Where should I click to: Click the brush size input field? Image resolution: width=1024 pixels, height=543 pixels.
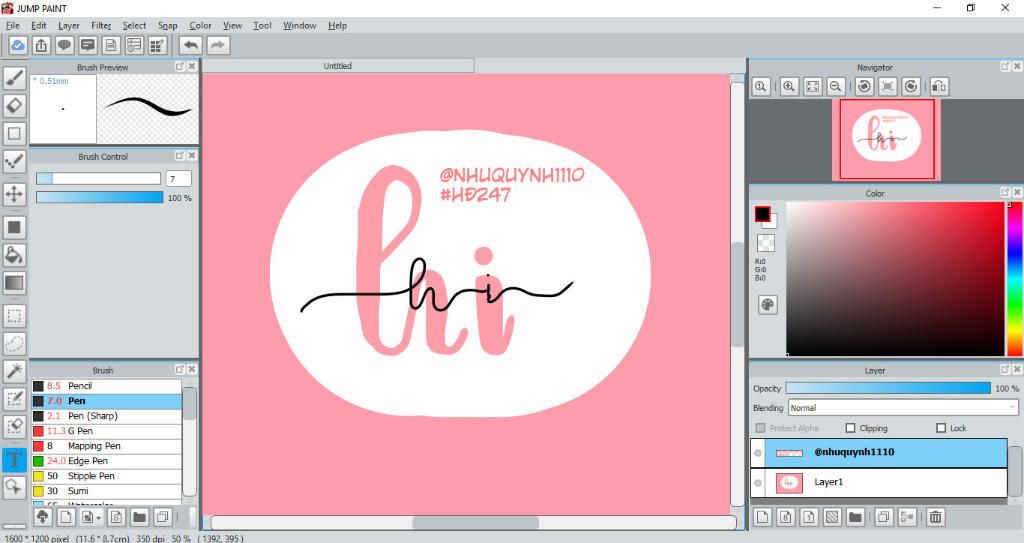click(179, 178)
